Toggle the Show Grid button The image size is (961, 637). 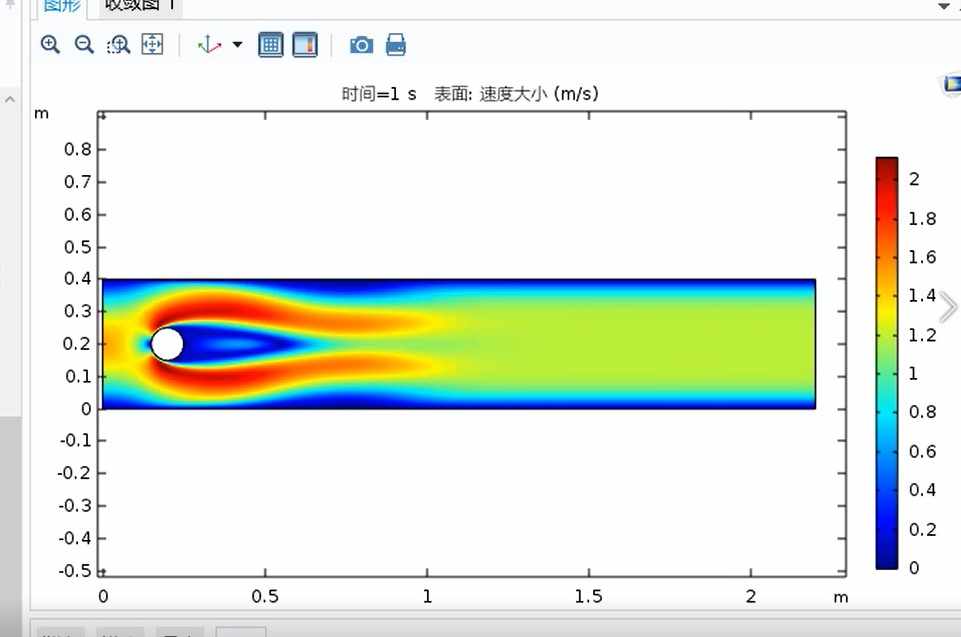(x=271, y=45)
